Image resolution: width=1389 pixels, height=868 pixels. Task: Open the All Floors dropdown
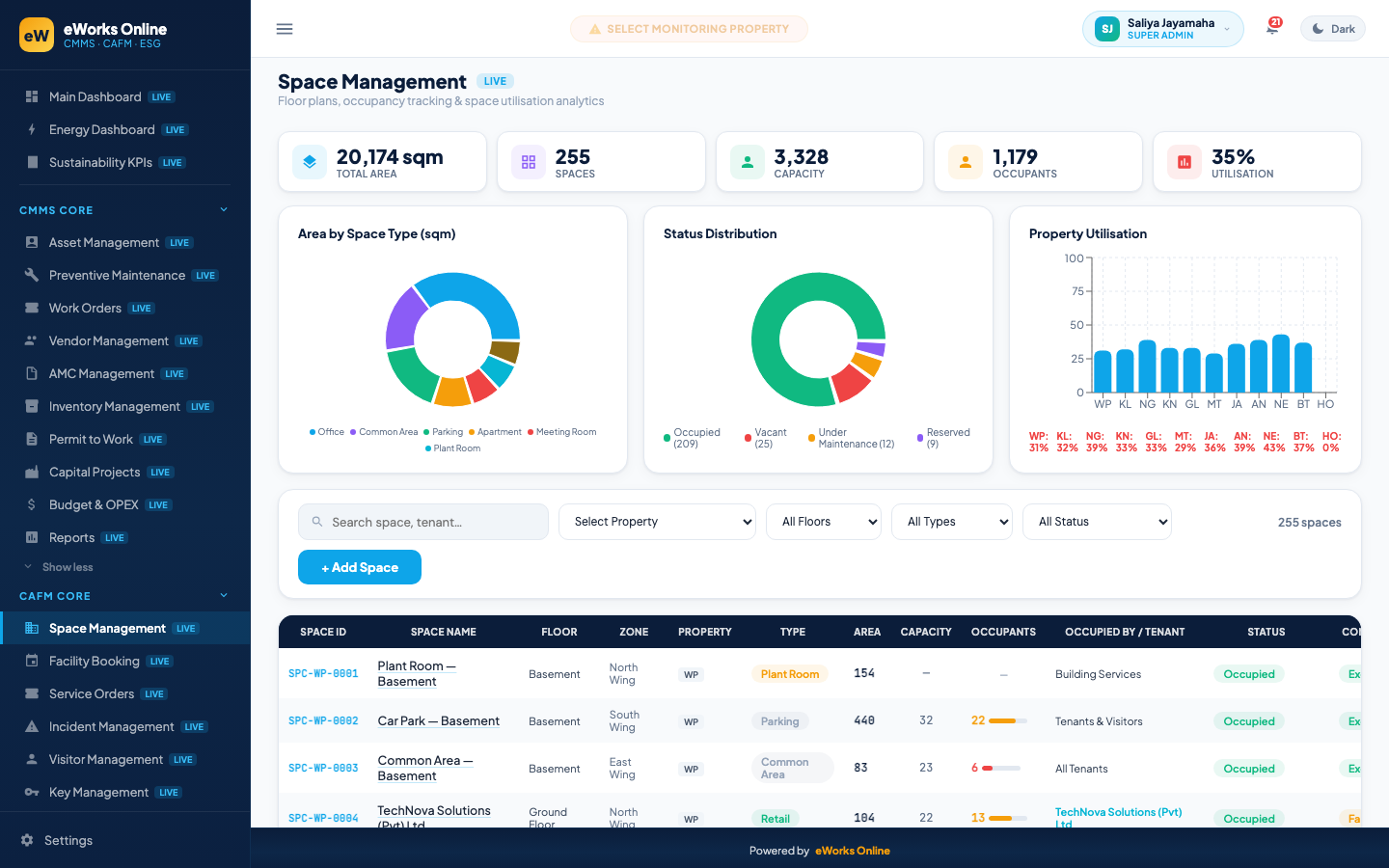[824, 522]
